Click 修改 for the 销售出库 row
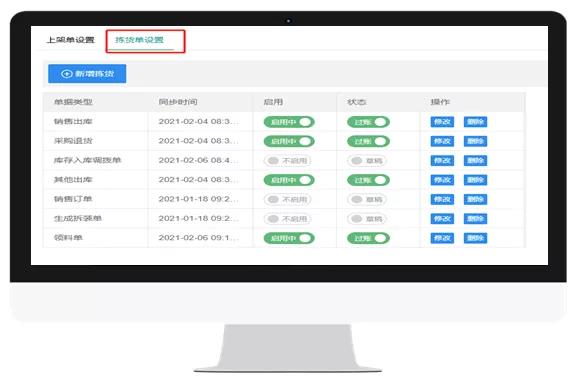 [442, 122]
